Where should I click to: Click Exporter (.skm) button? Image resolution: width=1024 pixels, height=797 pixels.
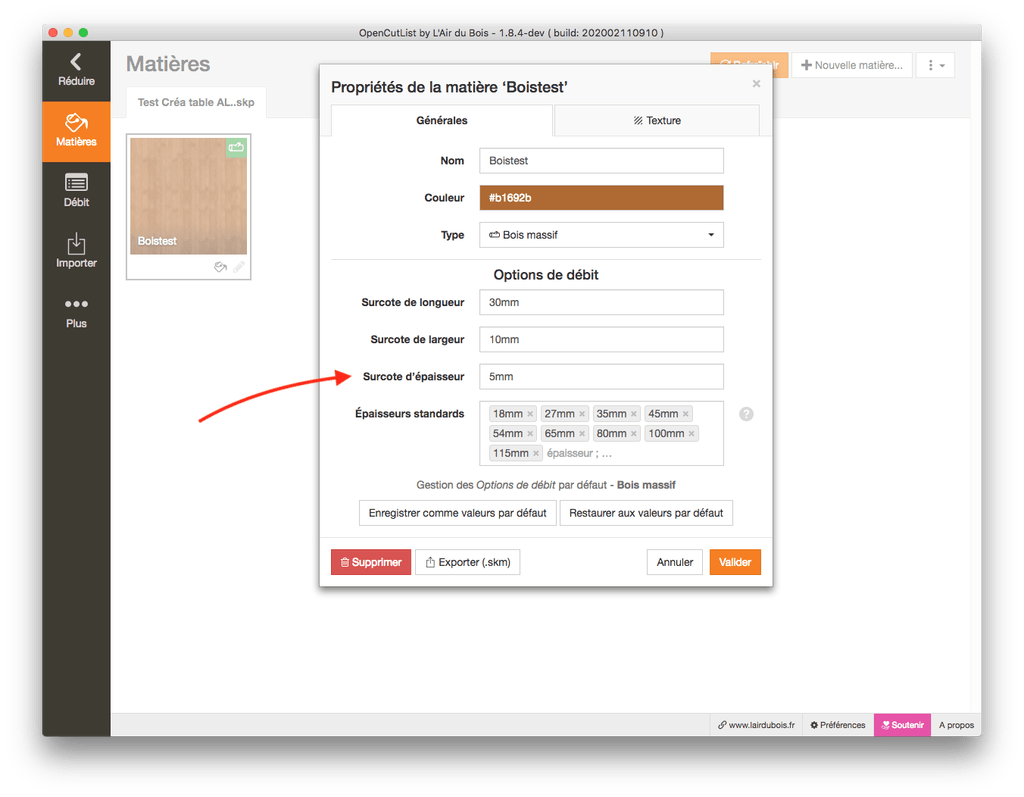(x=468, y=562)
